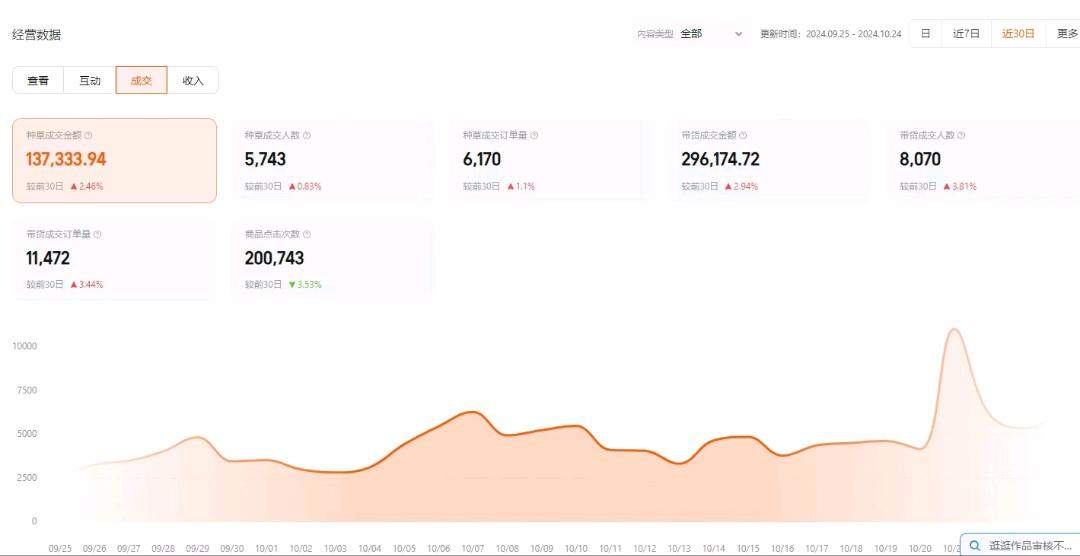Select the 成交 tab
The image size is (1080, 556).
pyautogui.click(x=141, y=81)
